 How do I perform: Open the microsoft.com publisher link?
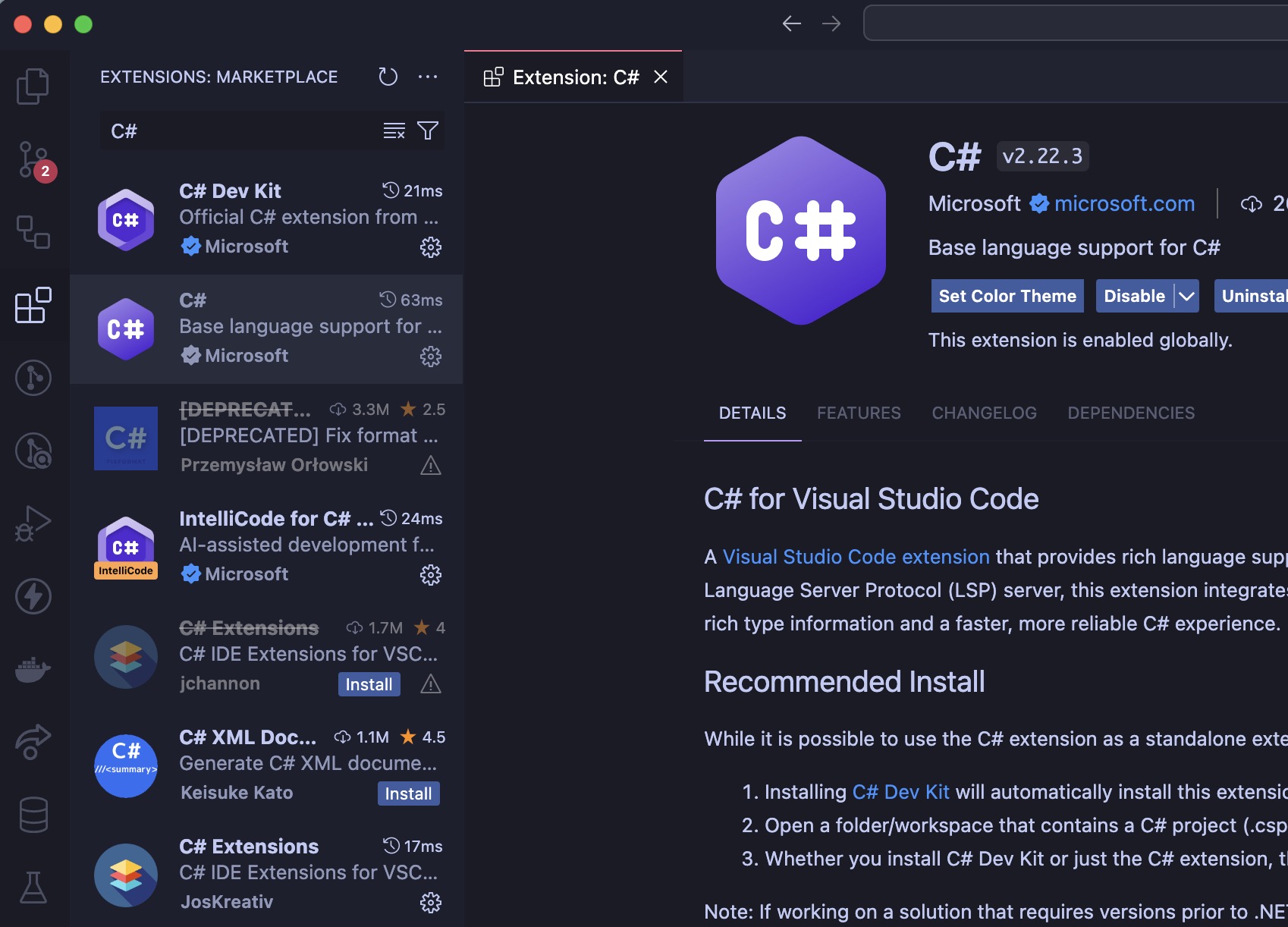1124,203
